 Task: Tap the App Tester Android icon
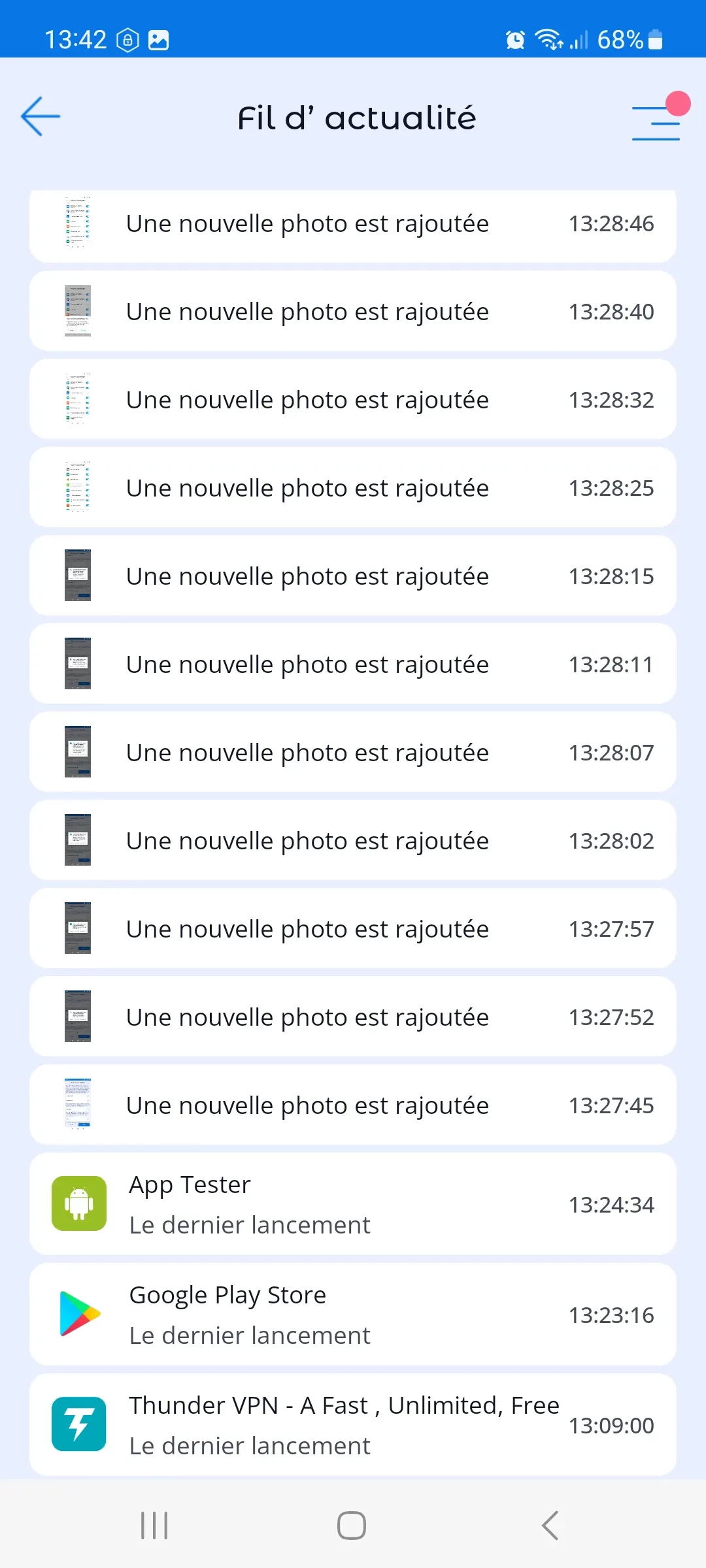79,1203
